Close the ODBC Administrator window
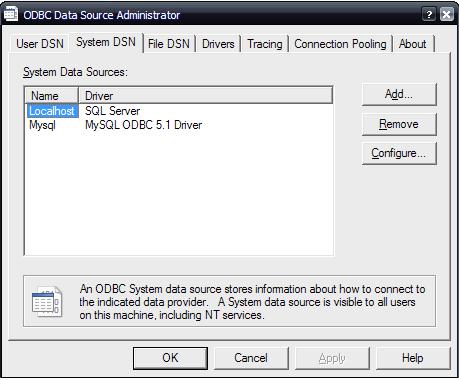The width and height of the screenshot is (459, 380). 447,15
